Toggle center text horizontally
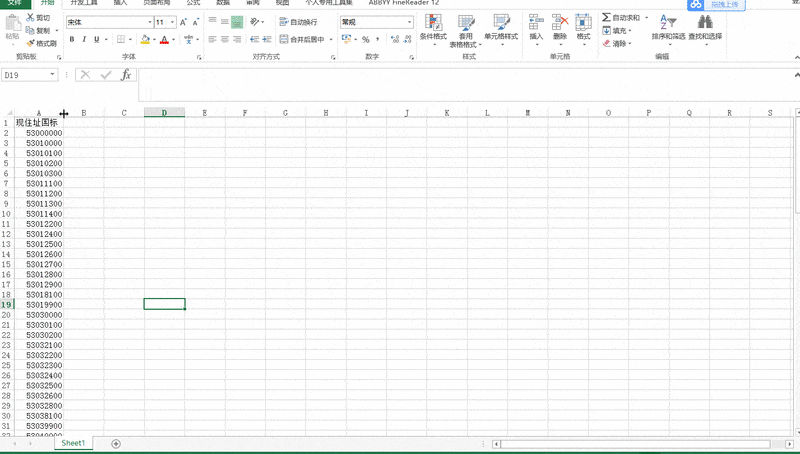The image size is (800, 454). pos(224,39)
